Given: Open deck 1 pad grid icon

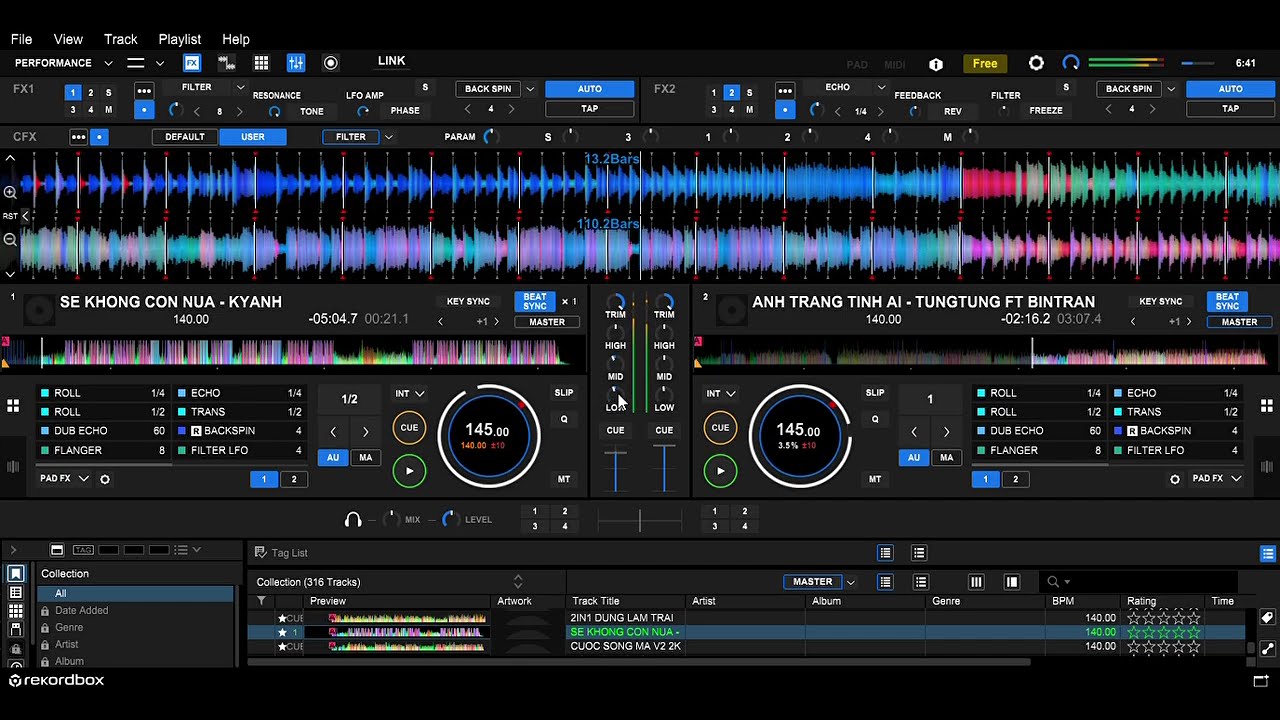Looking at the screenshot, I should 13,405.
